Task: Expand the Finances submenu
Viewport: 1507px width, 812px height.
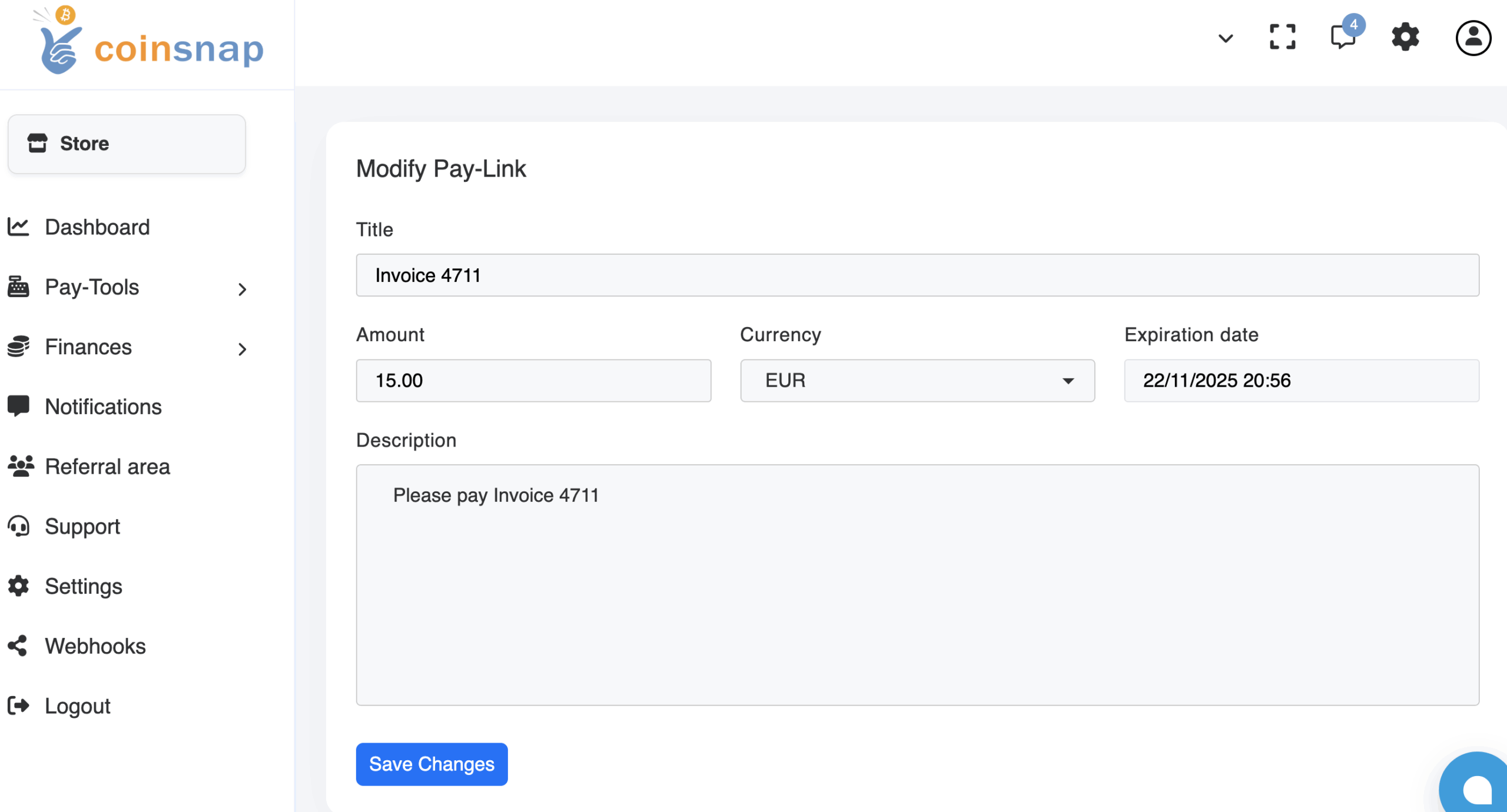Action: point(88,348)
